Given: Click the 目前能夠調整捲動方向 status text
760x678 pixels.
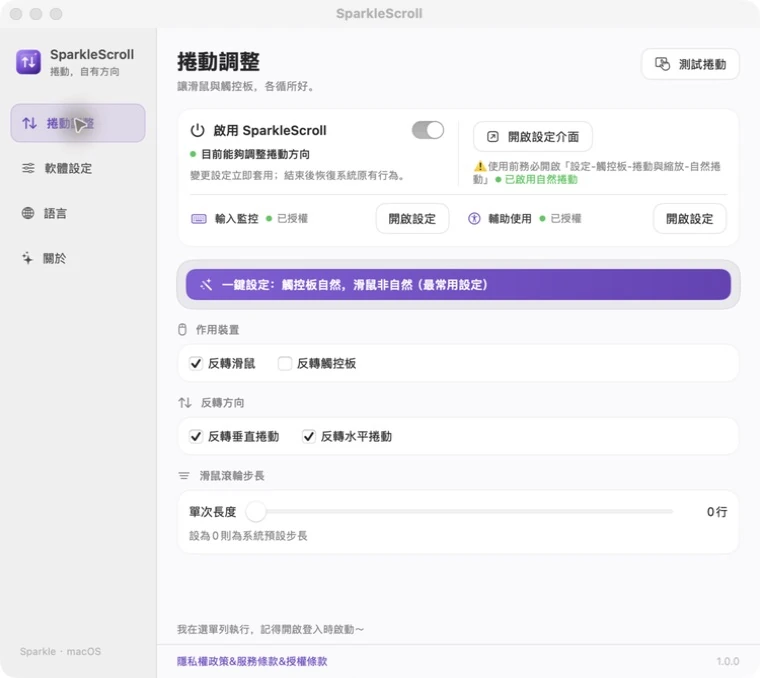Looking at the screenshot, I should click(x=255, y=154).
